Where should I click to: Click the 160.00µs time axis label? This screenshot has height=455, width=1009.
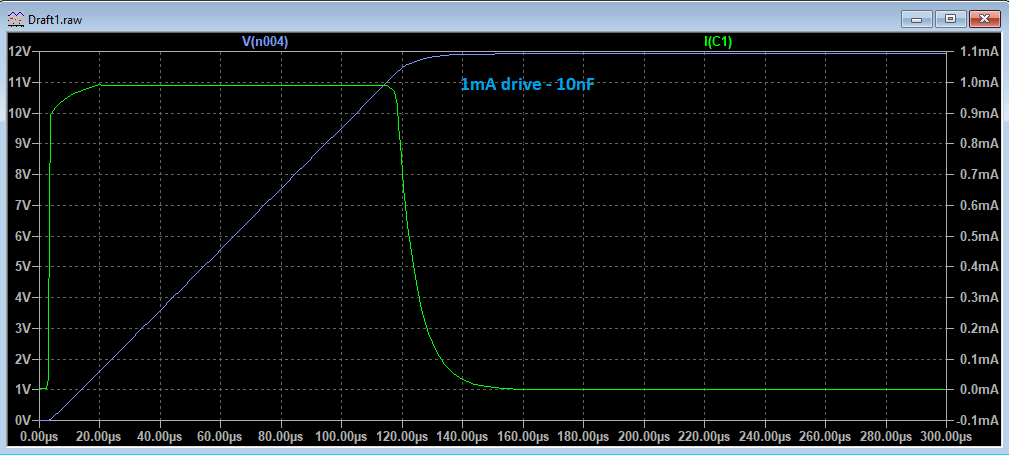(x=523, y=437)
